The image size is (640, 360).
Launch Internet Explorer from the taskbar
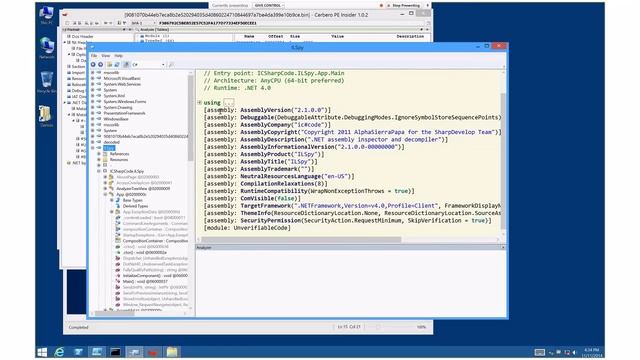(60, 352)
